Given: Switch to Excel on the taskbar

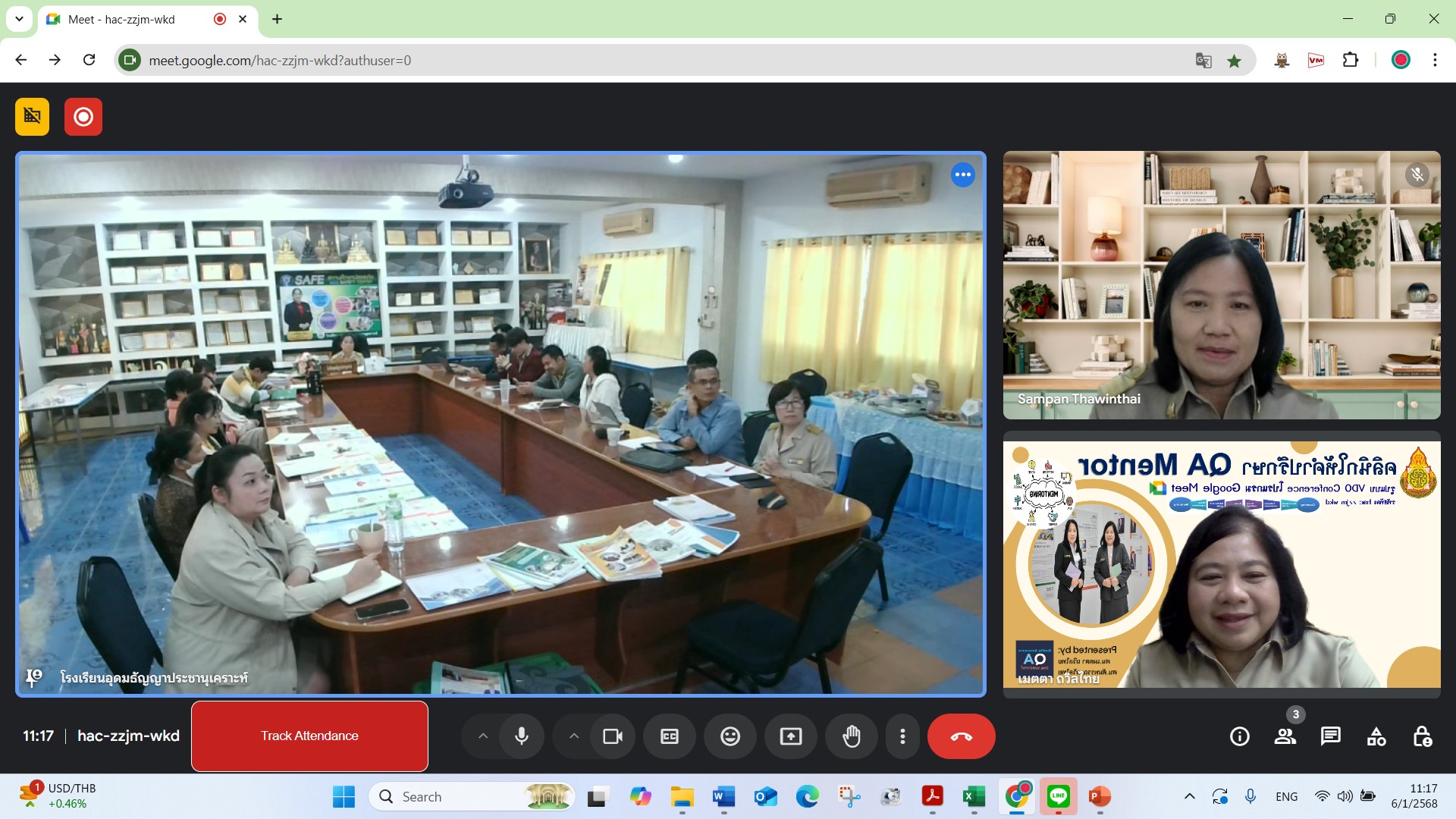Looking at the screenshot, I should (974, 796).
